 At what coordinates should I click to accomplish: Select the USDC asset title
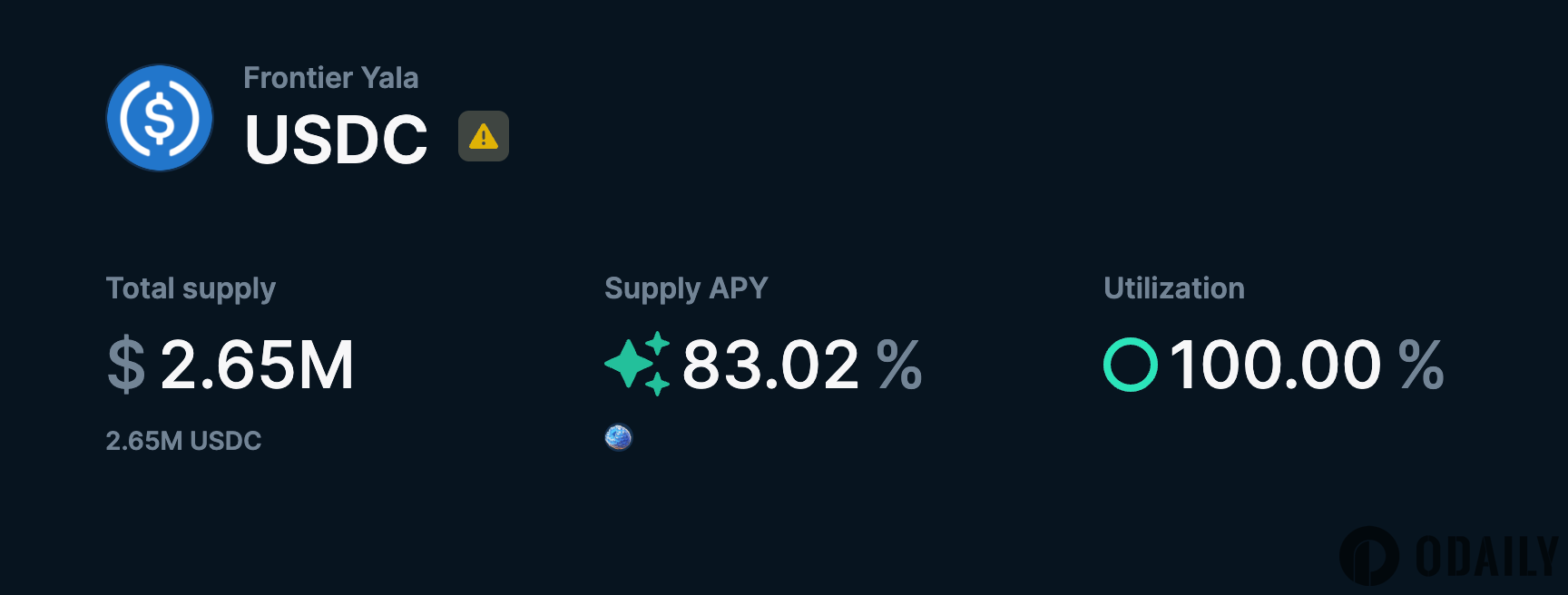click(336, 140)
